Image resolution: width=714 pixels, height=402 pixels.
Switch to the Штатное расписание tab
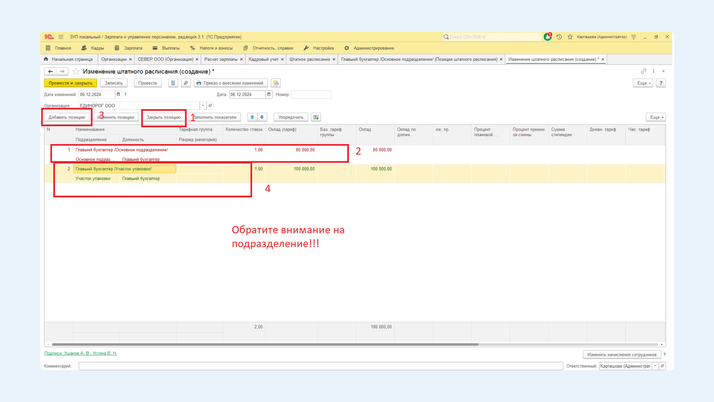pyautogui.click(x=310, y=59)
